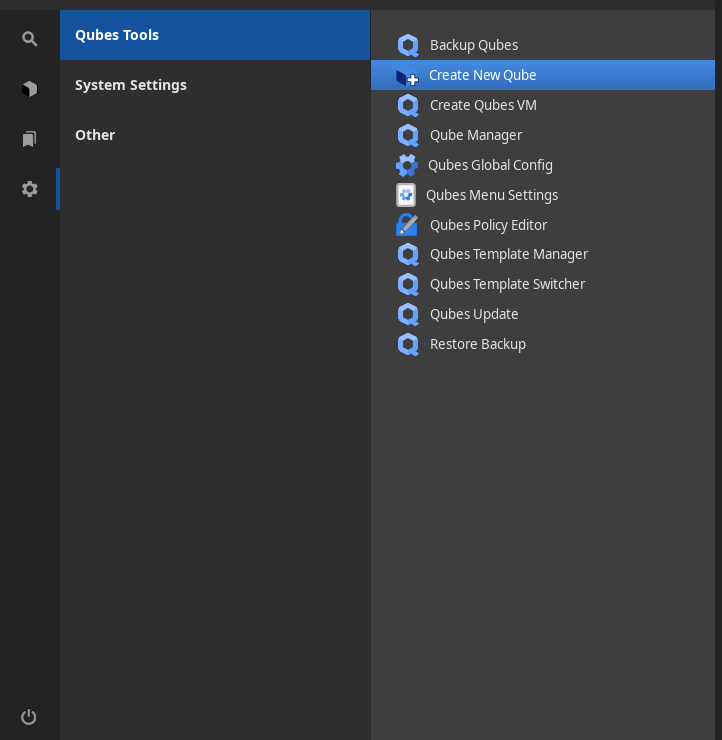The image size is (722, 740).
Task: Open the search tab icon in sidebar
Action: coord(29,39)
